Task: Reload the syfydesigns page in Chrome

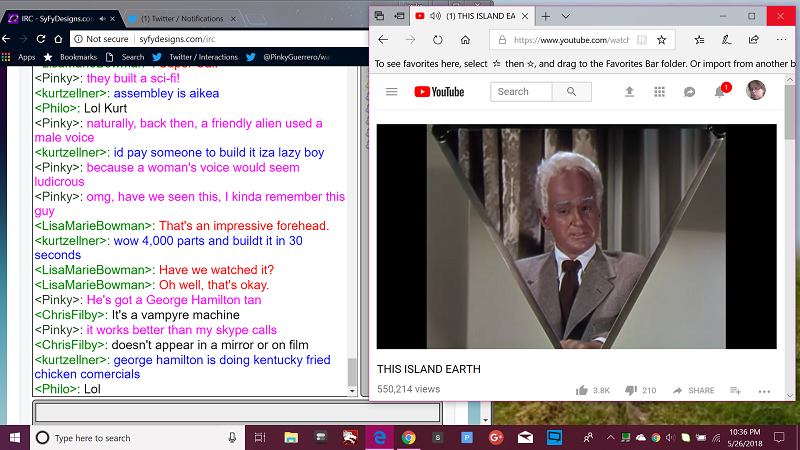Action: pos(41,39)
